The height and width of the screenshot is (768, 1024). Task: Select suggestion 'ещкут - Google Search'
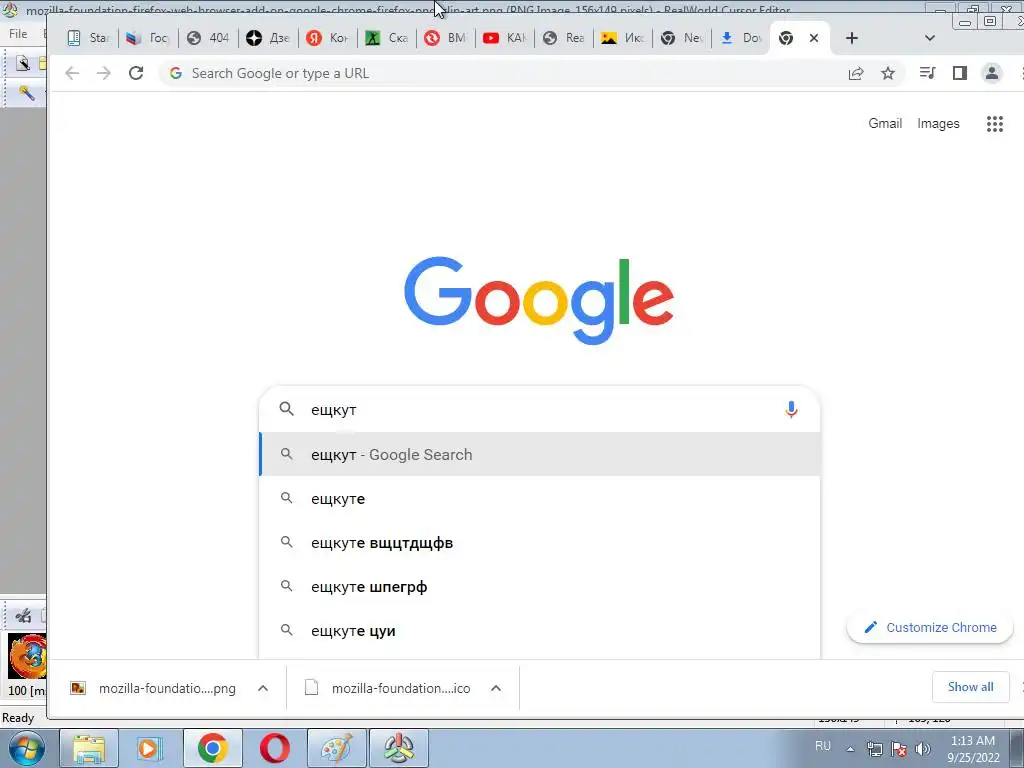[x=539, y=455]
